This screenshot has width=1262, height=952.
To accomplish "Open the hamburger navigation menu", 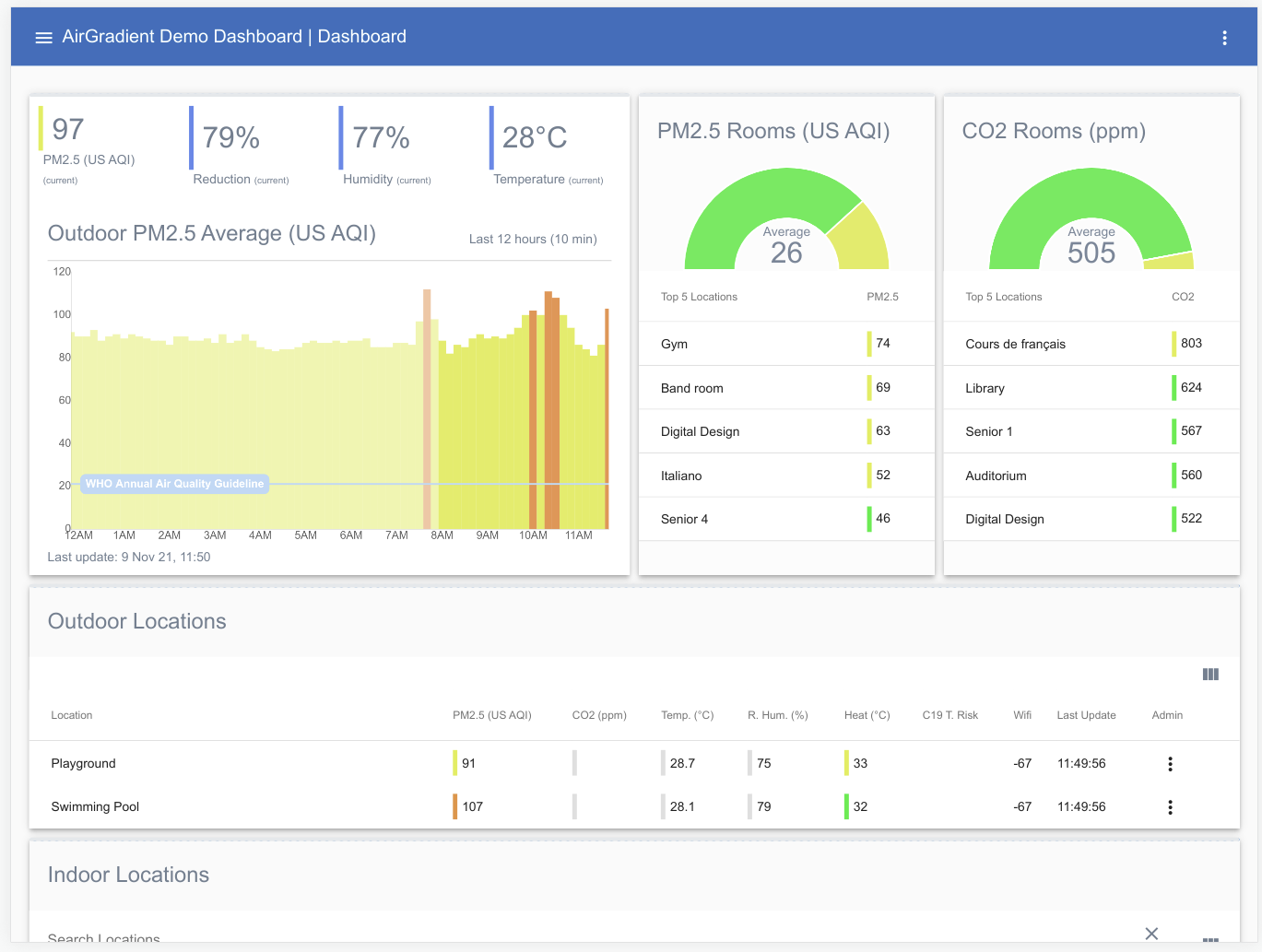I will (x=43, y=37).
